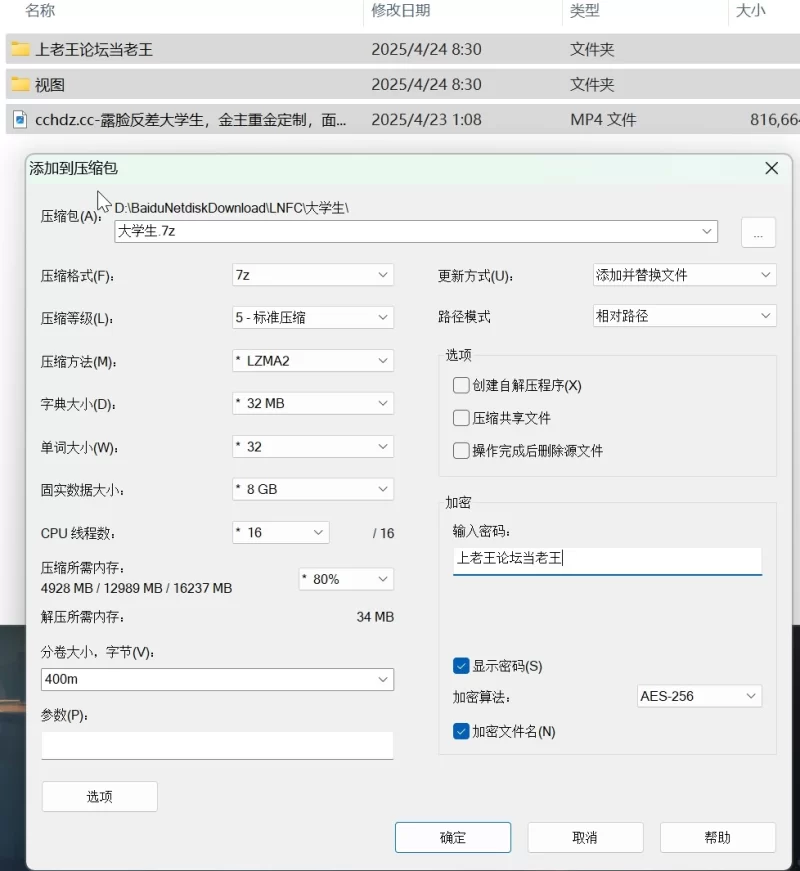Click the MP4 文件 type cell
800x871 pixels.
click(603, 119)
